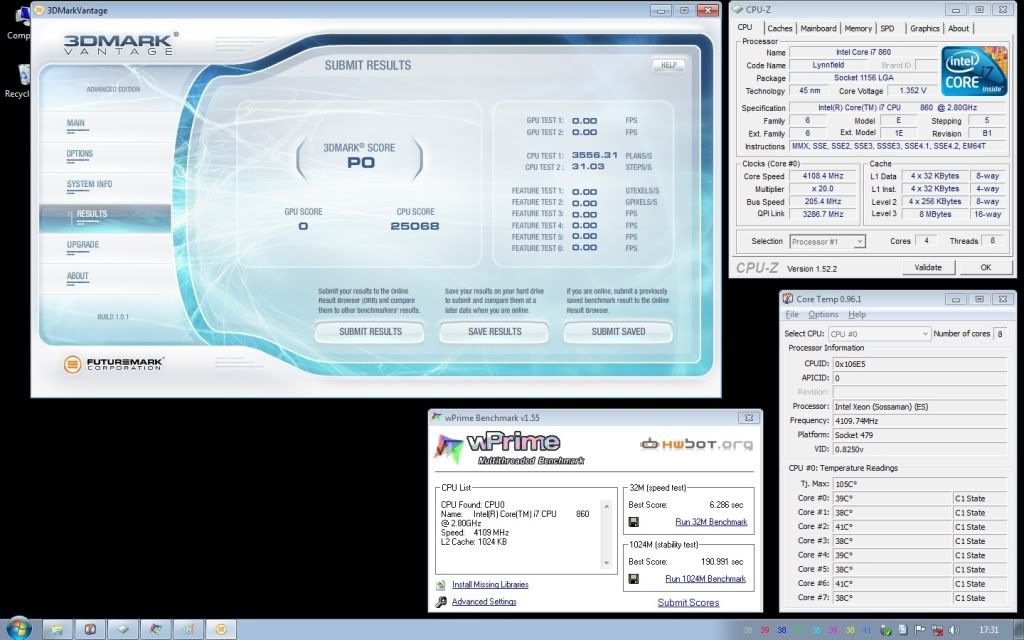Click the Show Desktop button at taskbar end
Screen dimensions: 1024x640
click(x=1019, y=630)
